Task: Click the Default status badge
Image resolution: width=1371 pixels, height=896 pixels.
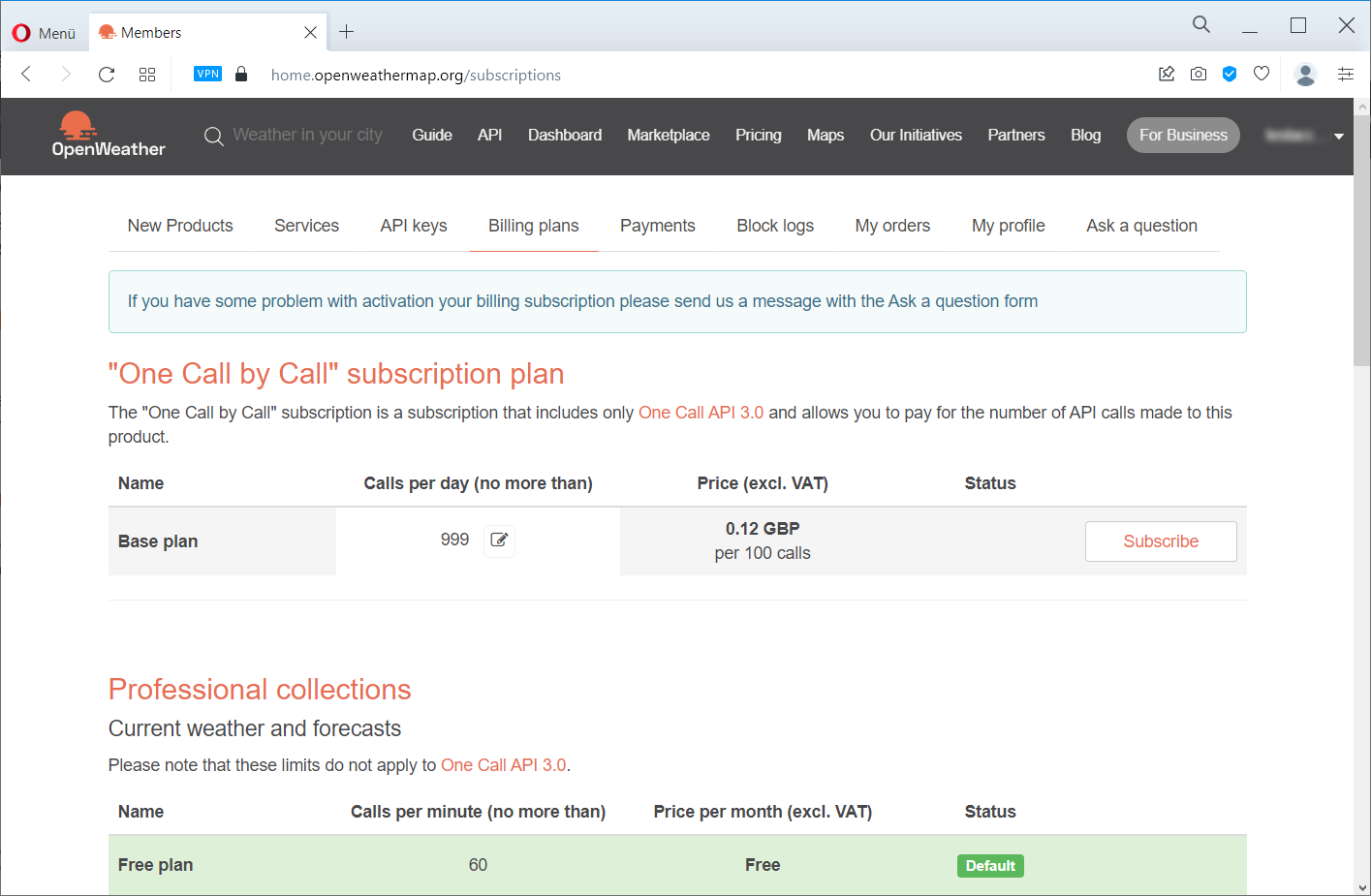Action: [990, 866]
